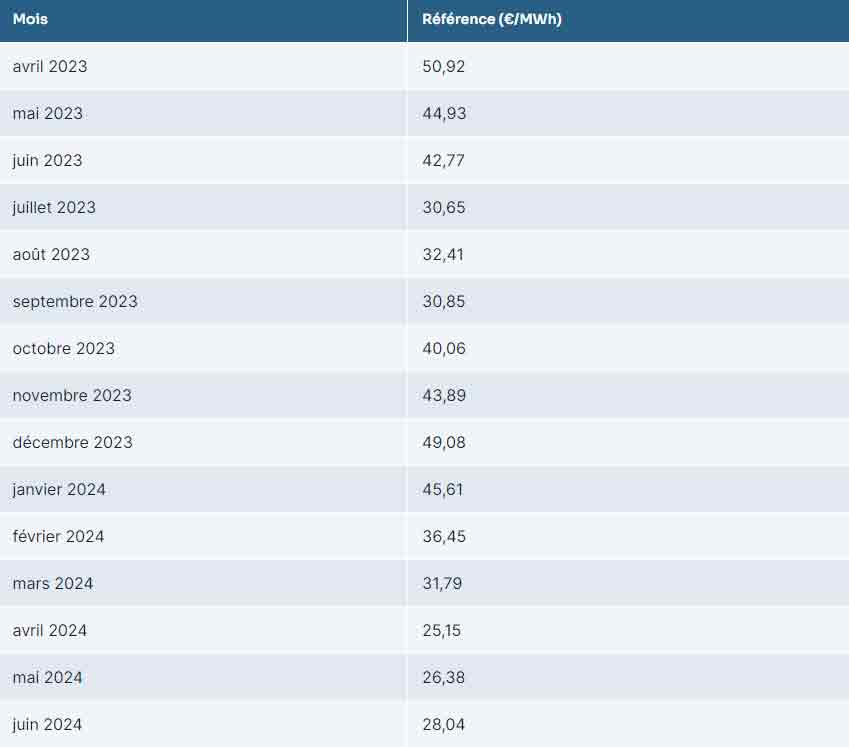Click the value 30,65
Screen dimensions: 849x747
tap(443, 207)
